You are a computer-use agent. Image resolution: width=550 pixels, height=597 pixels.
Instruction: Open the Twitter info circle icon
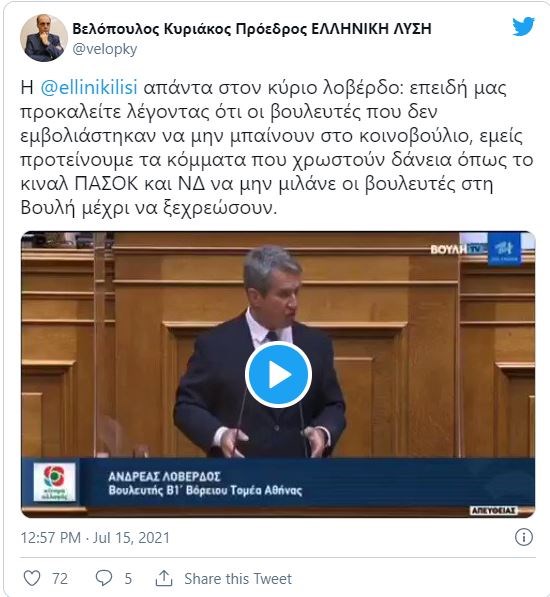point(524,537)
